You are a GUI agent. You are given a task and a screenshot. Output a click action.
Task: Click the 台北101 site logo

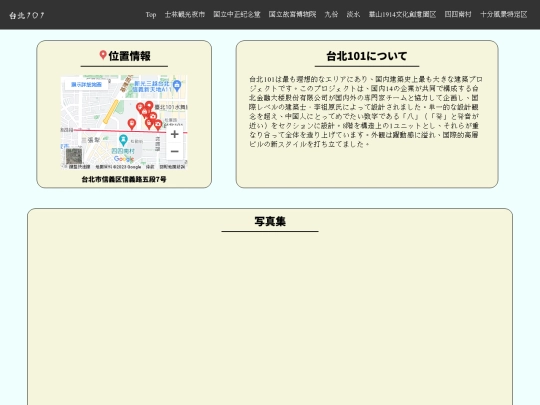point(27,15)
